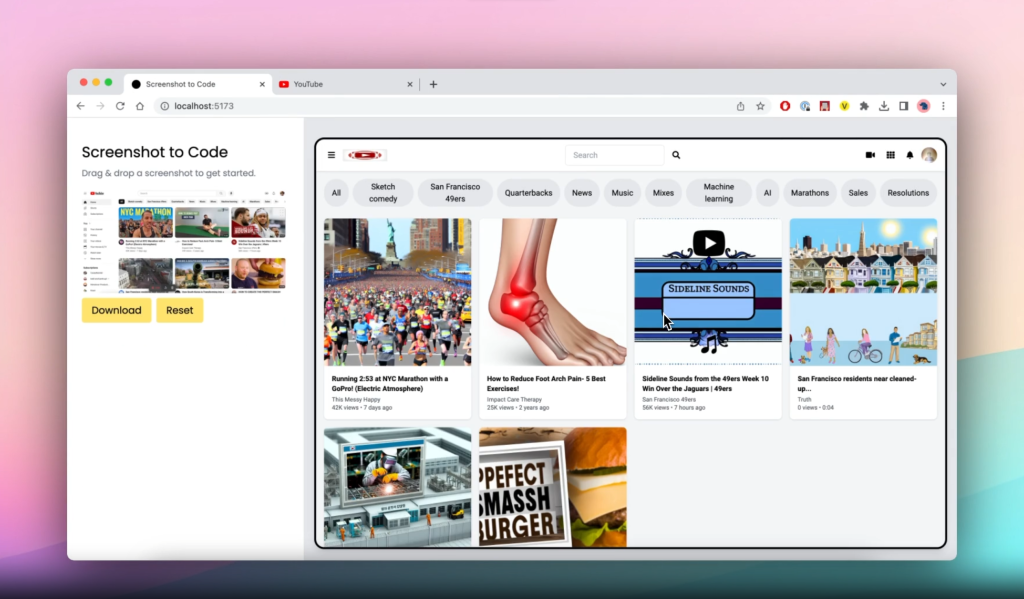Select the Quarterbacks filter chip
The height and width of the screenshot is (599, 1024).
[x=528, y=193]
